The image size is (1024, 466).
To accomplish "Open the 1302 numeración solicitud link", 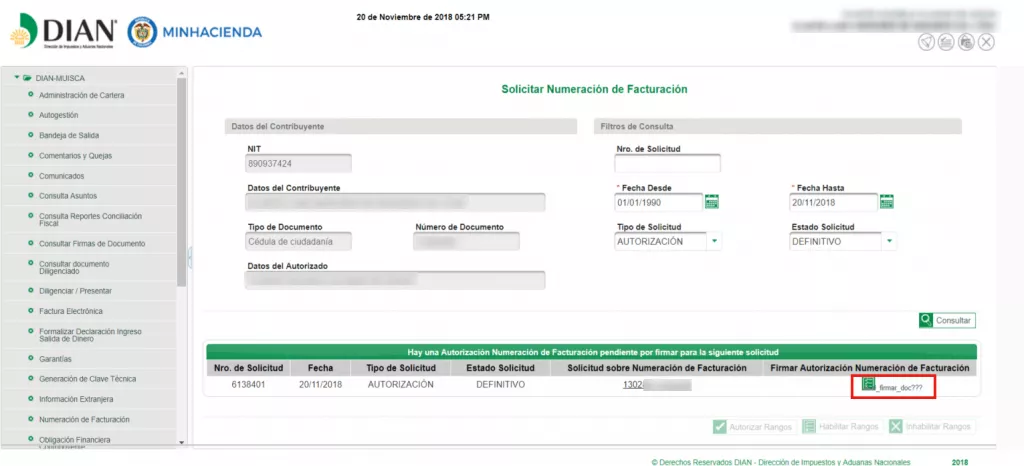I will pyautogui.click(x=656, y=385).
